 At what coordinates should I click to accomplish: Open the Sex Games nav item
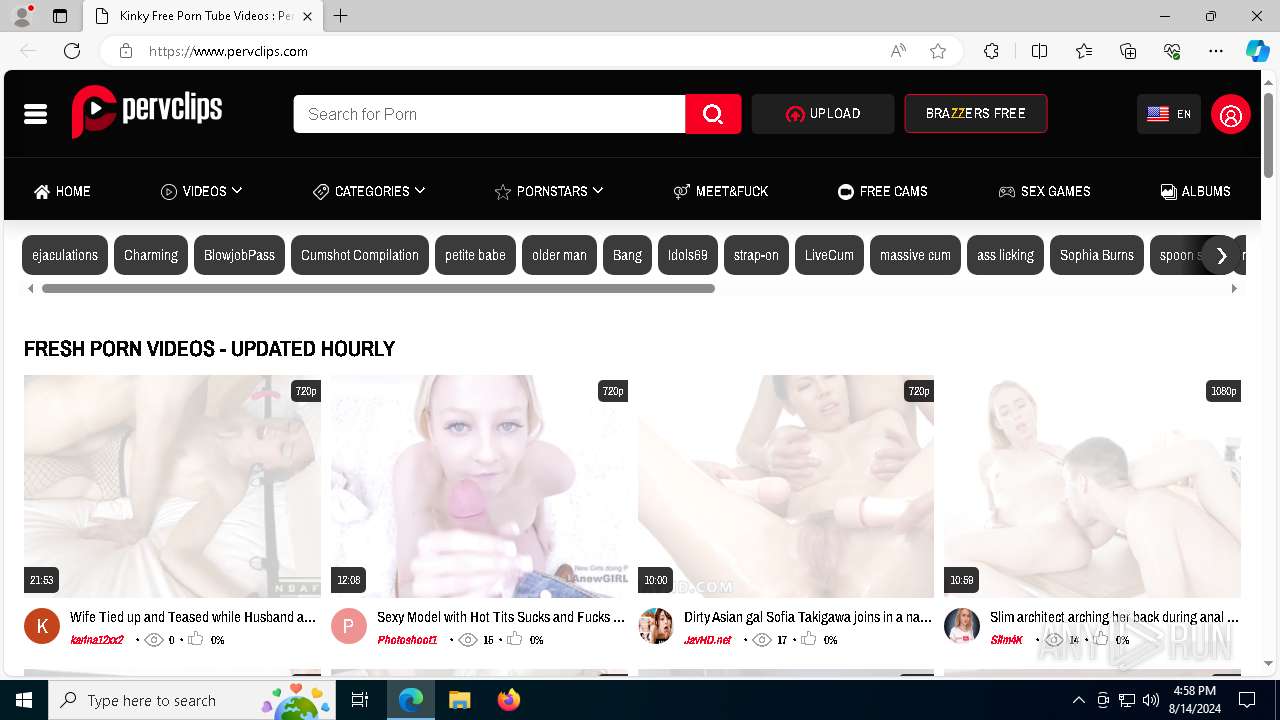coord(1044,191)
